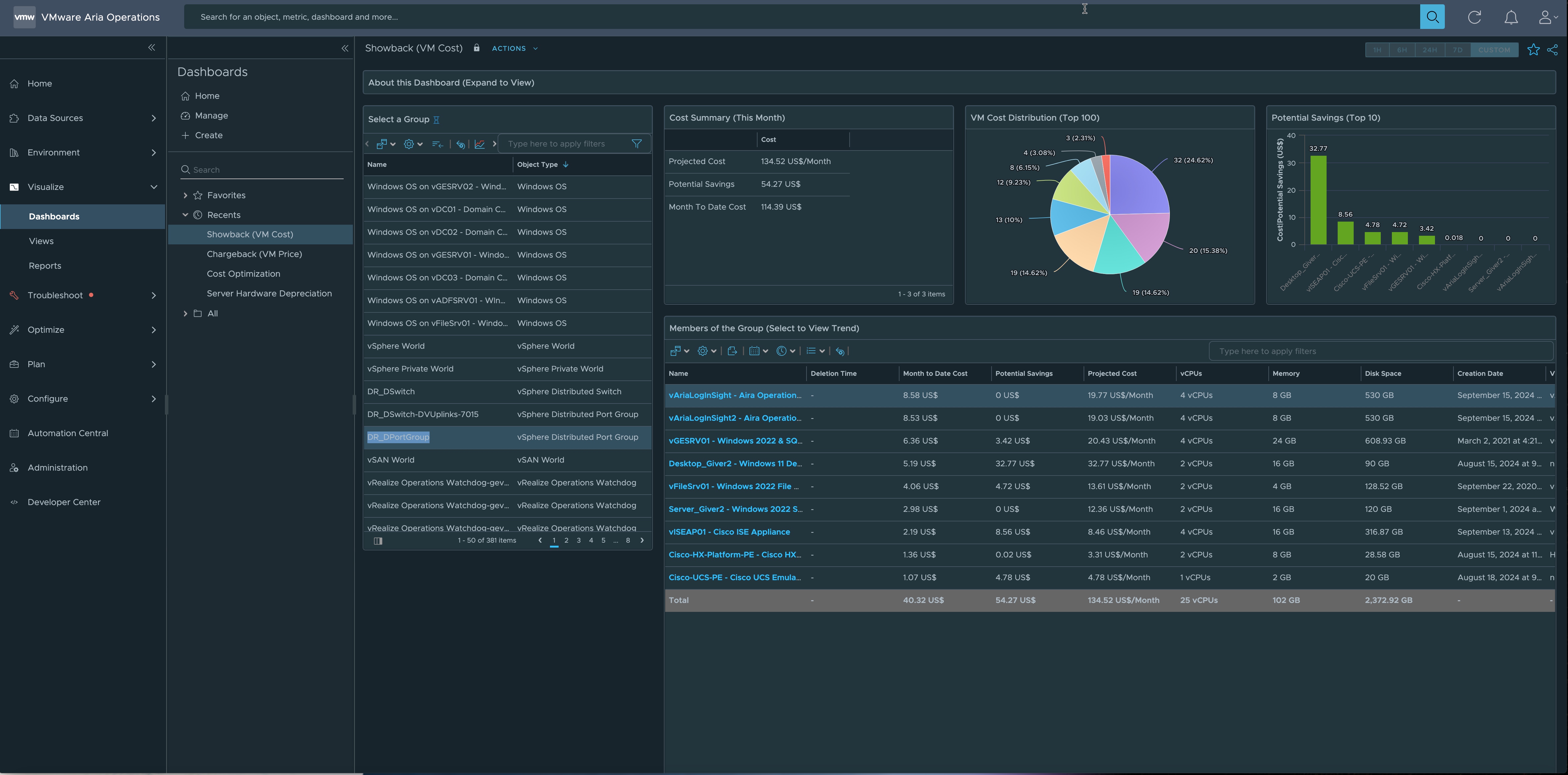Collapse the Recents tree node
Viewport: 1568px width, 775px height.
pyautogui.click(x=185, y=215)
